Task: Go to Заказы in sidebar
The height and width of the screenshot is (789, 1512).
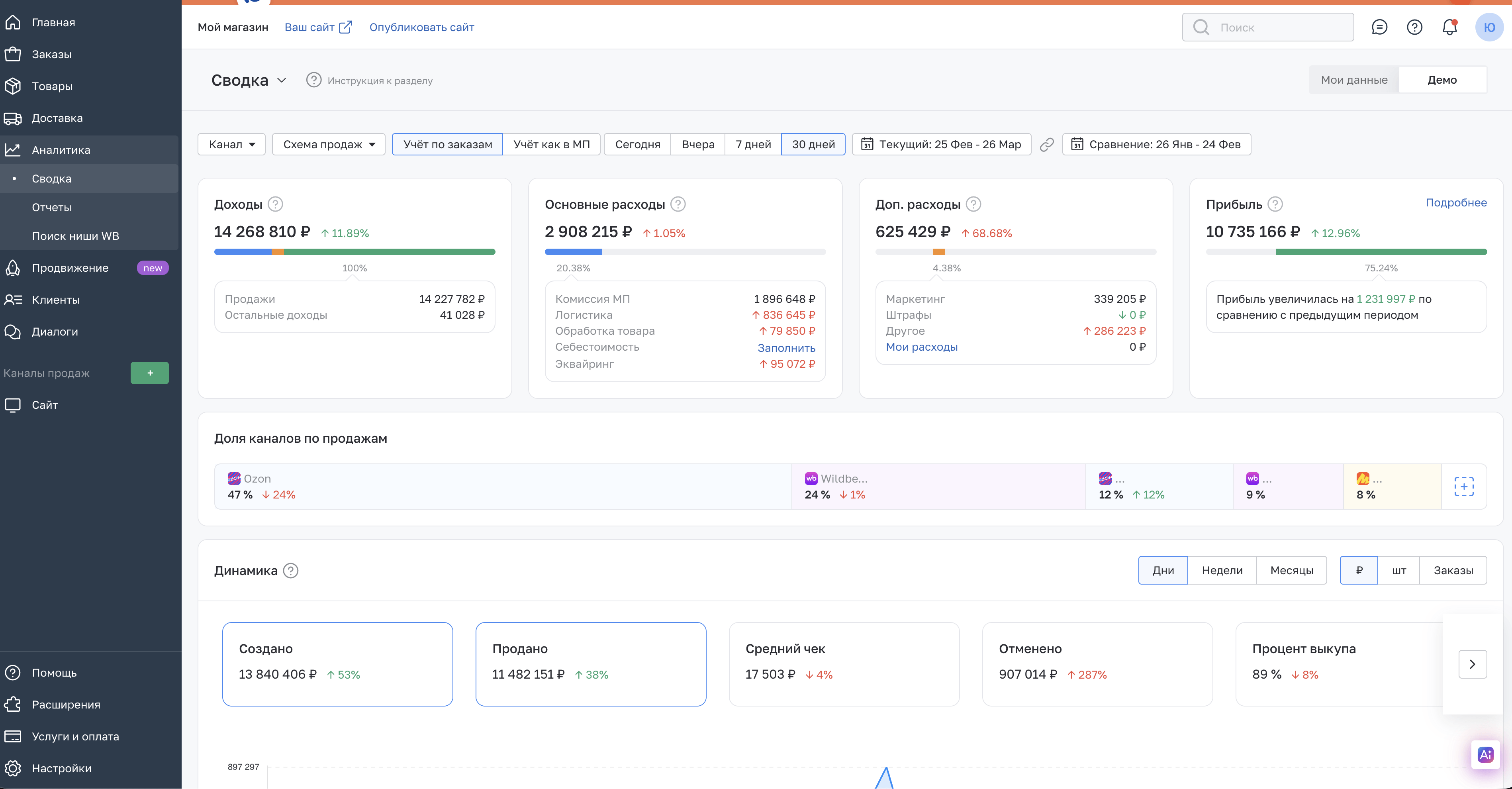Action: pos(52,54)
